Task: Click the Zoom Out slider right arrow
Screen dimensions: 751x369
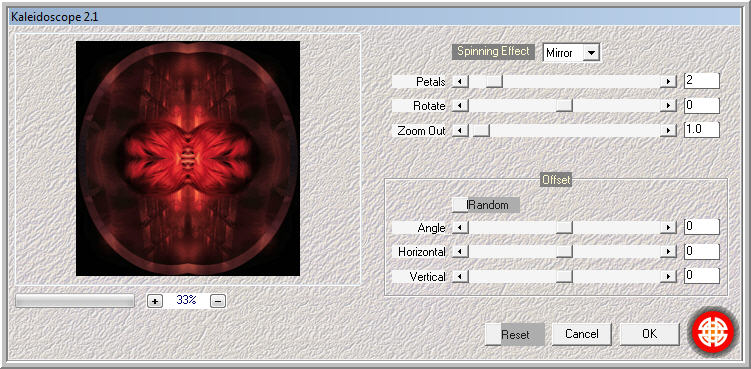Action: pyautogui.click(x=667, y=130)
